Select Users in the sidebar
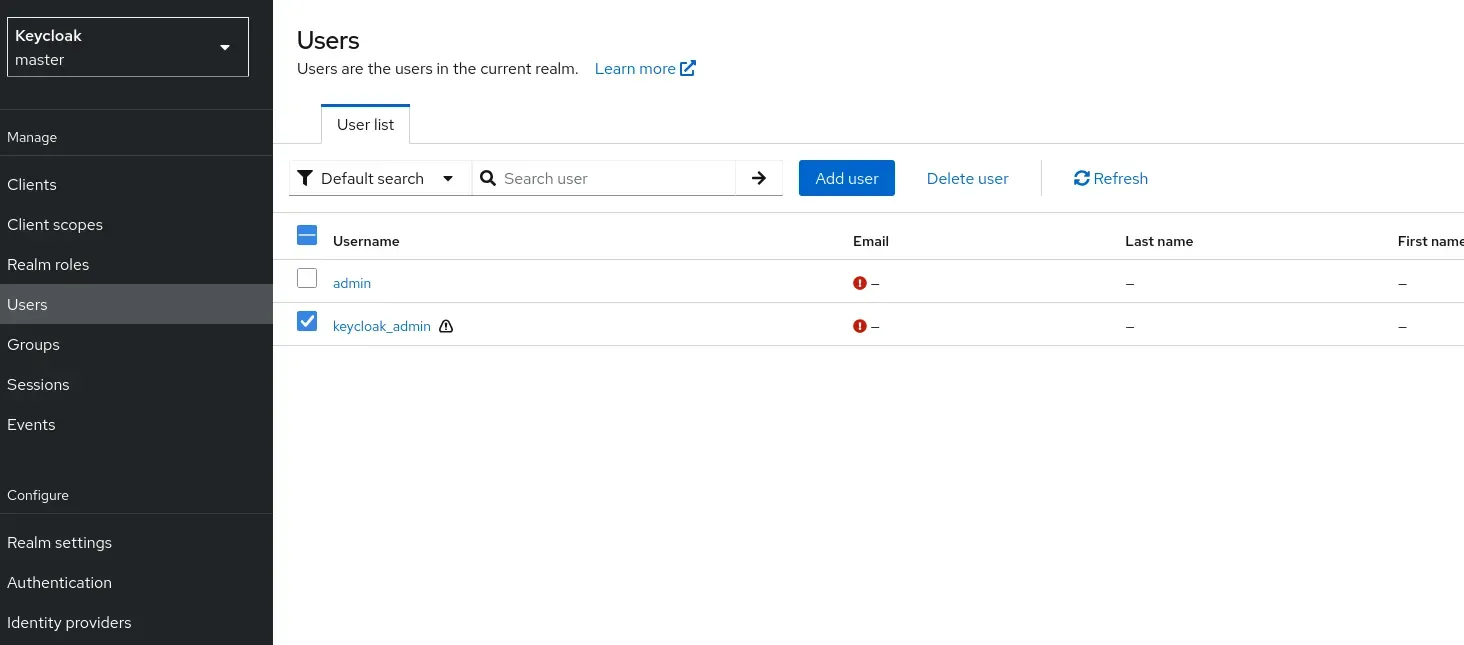 pos(136,304)
